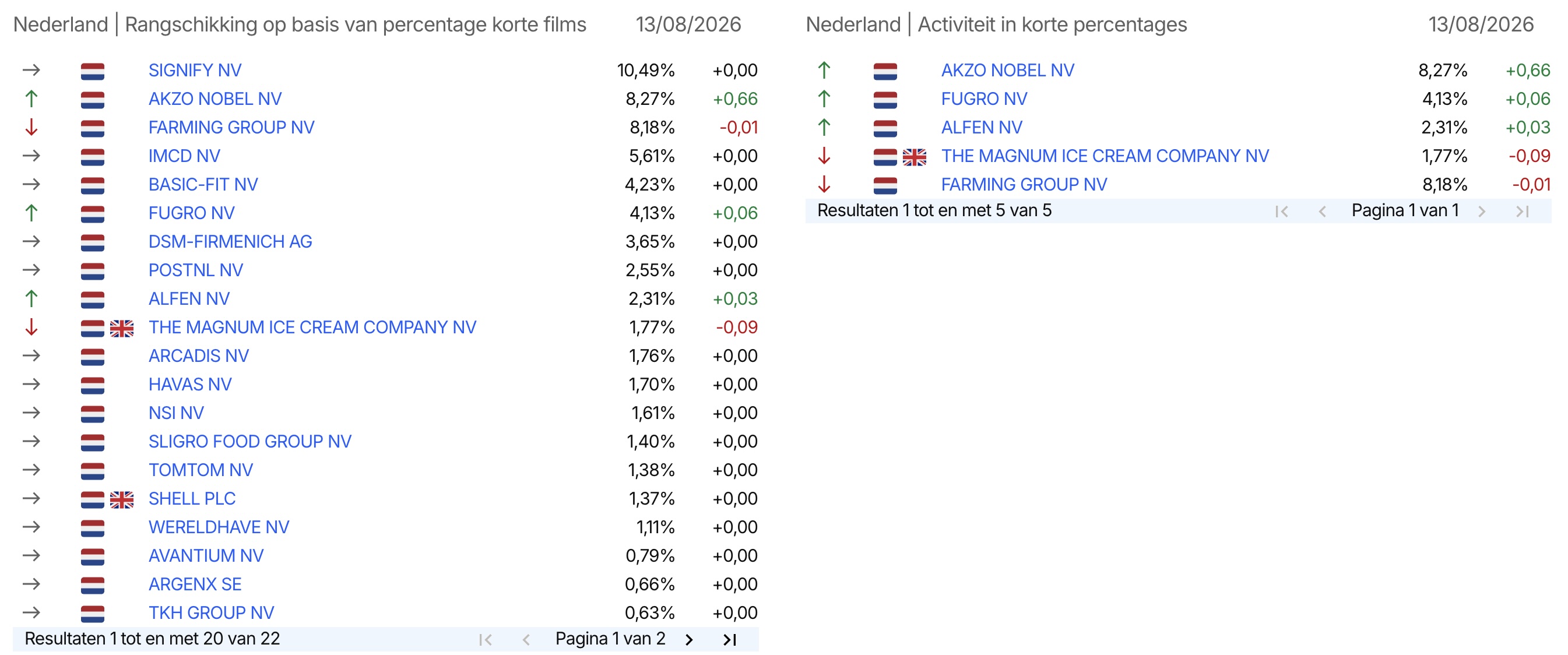Click last-page icon in right table pager
Screen dimensions: 1568x655
tap(1522, 211)
